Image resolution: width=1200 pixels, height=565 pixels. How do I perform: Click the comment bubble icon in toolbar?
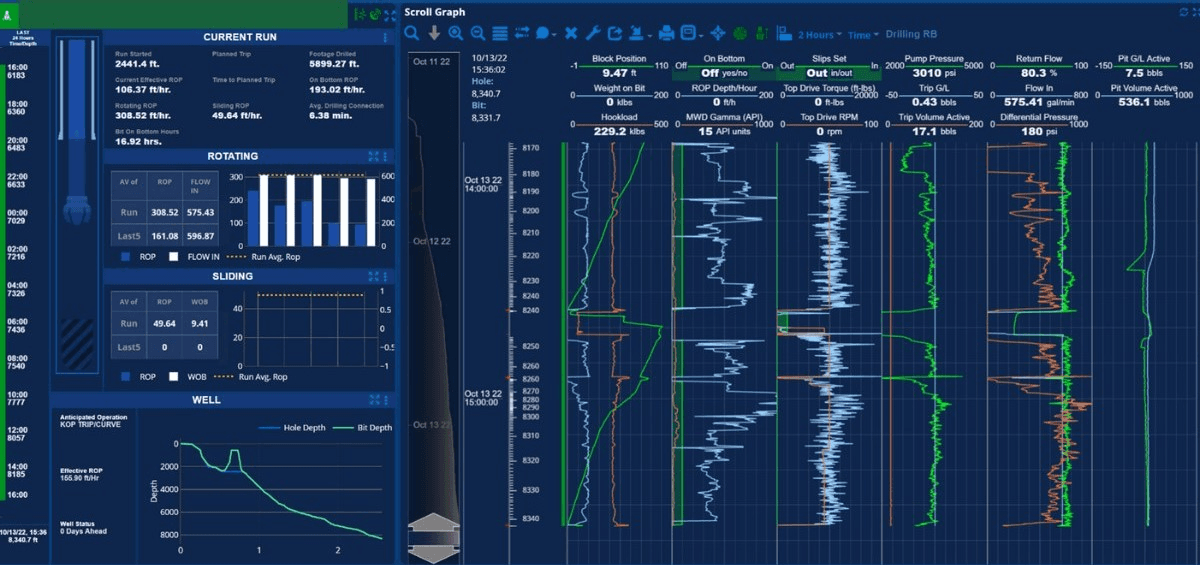(x=541, y=33)
